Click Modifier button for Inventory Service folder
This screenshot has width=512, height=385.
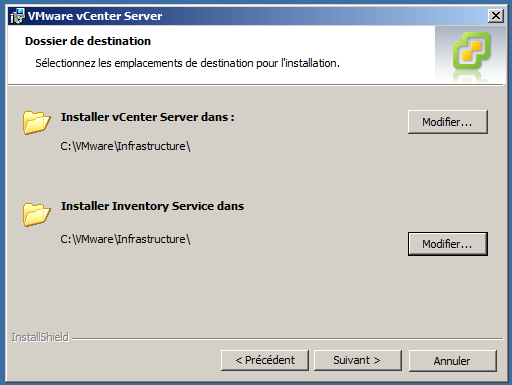click(448, 244)
